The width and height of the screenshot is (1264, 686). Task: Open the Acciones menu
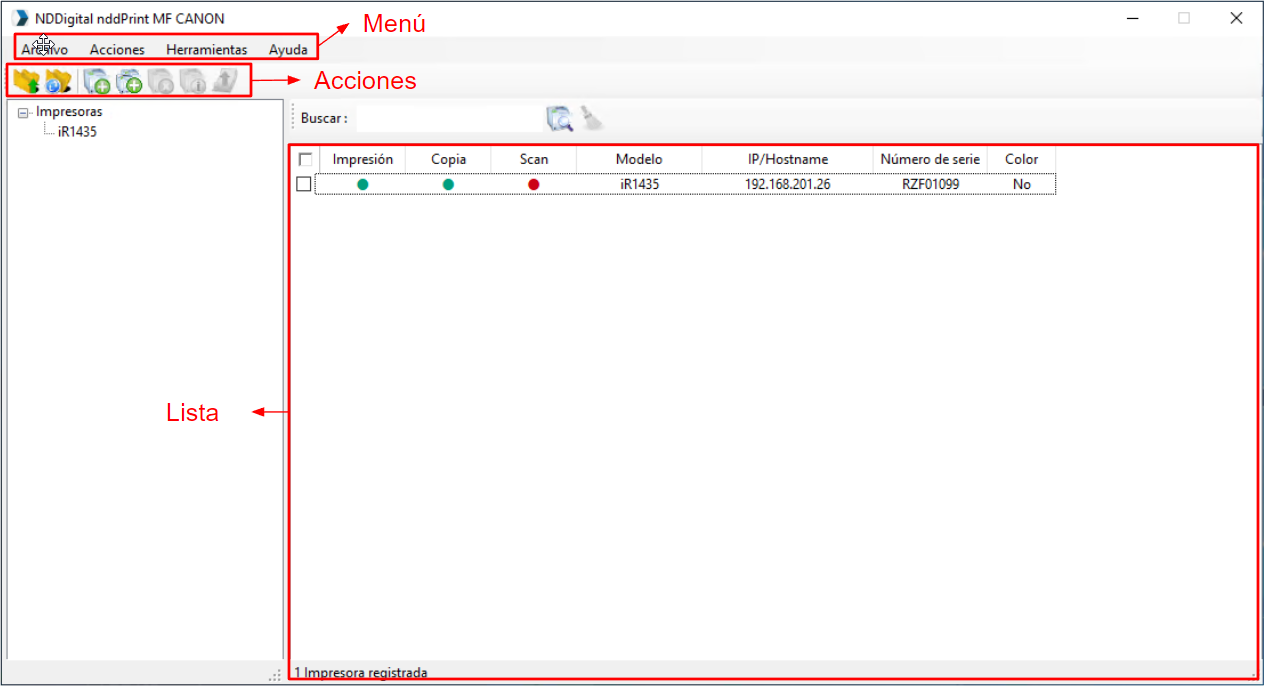pyautogui.click(x=117, y=49)
